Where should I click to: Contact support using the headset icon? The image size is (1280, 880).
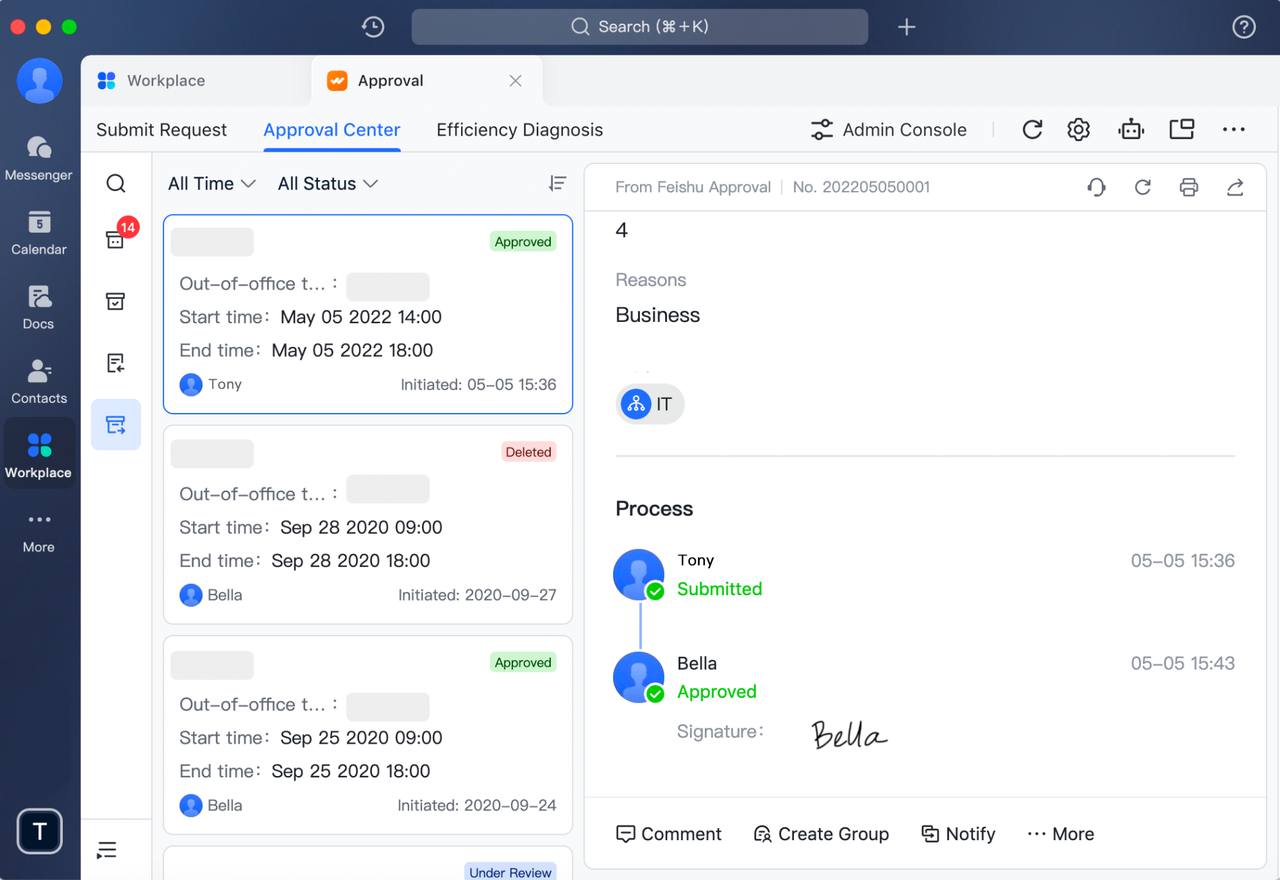pos(1096,187)
